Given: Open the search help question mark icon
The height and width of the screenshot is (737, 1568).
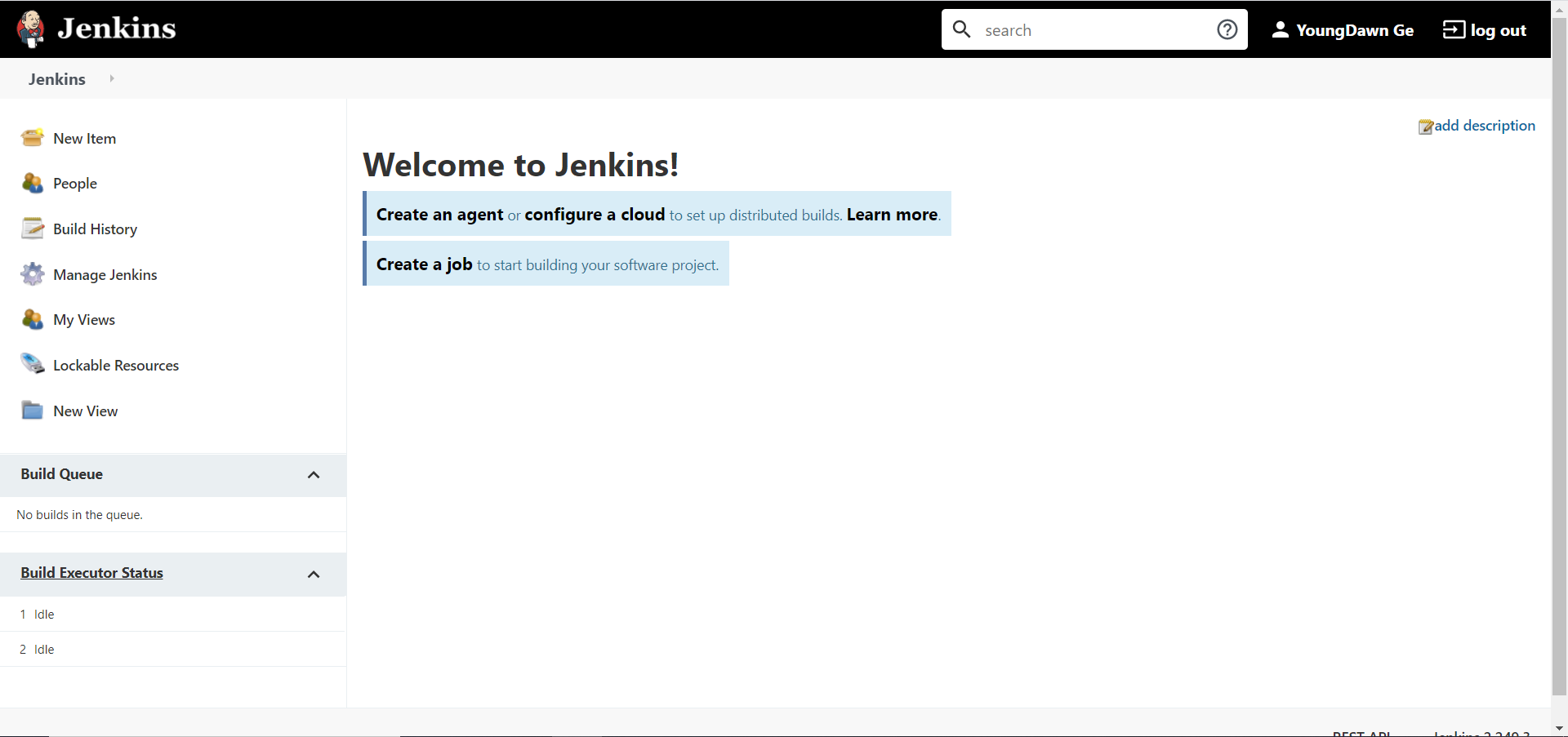Looking at the screenshot, I should (x=1227, y=29).
